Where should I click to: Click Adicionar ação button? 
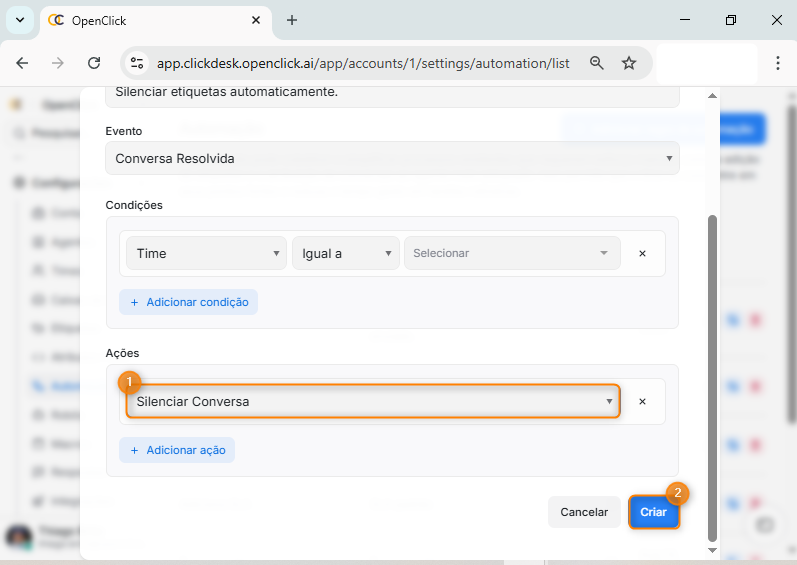[177, 450]
